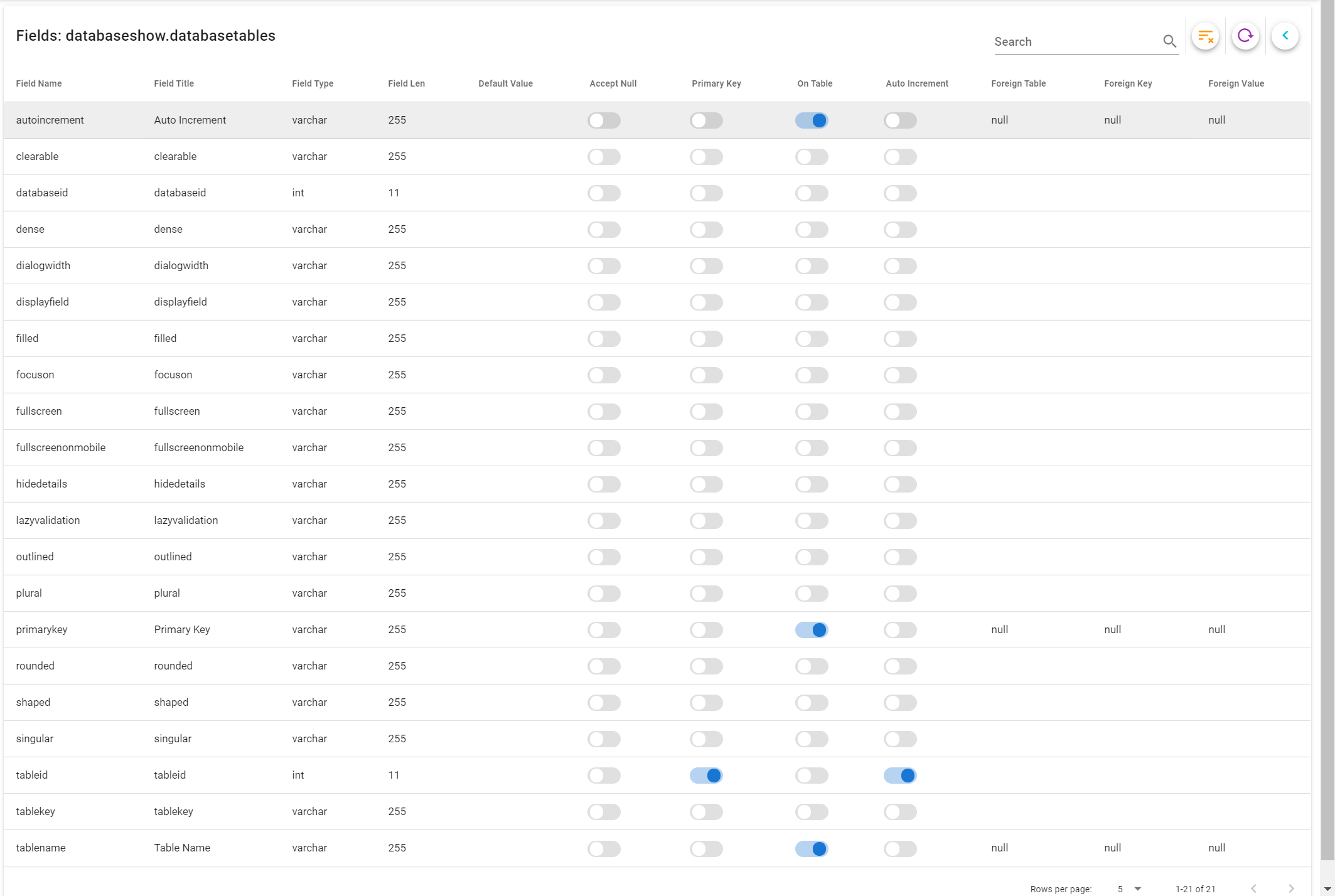Turn off Primary Key for tableid
Screen dimensions: 1335x896
pyautogui.click(x=706, y=776)
